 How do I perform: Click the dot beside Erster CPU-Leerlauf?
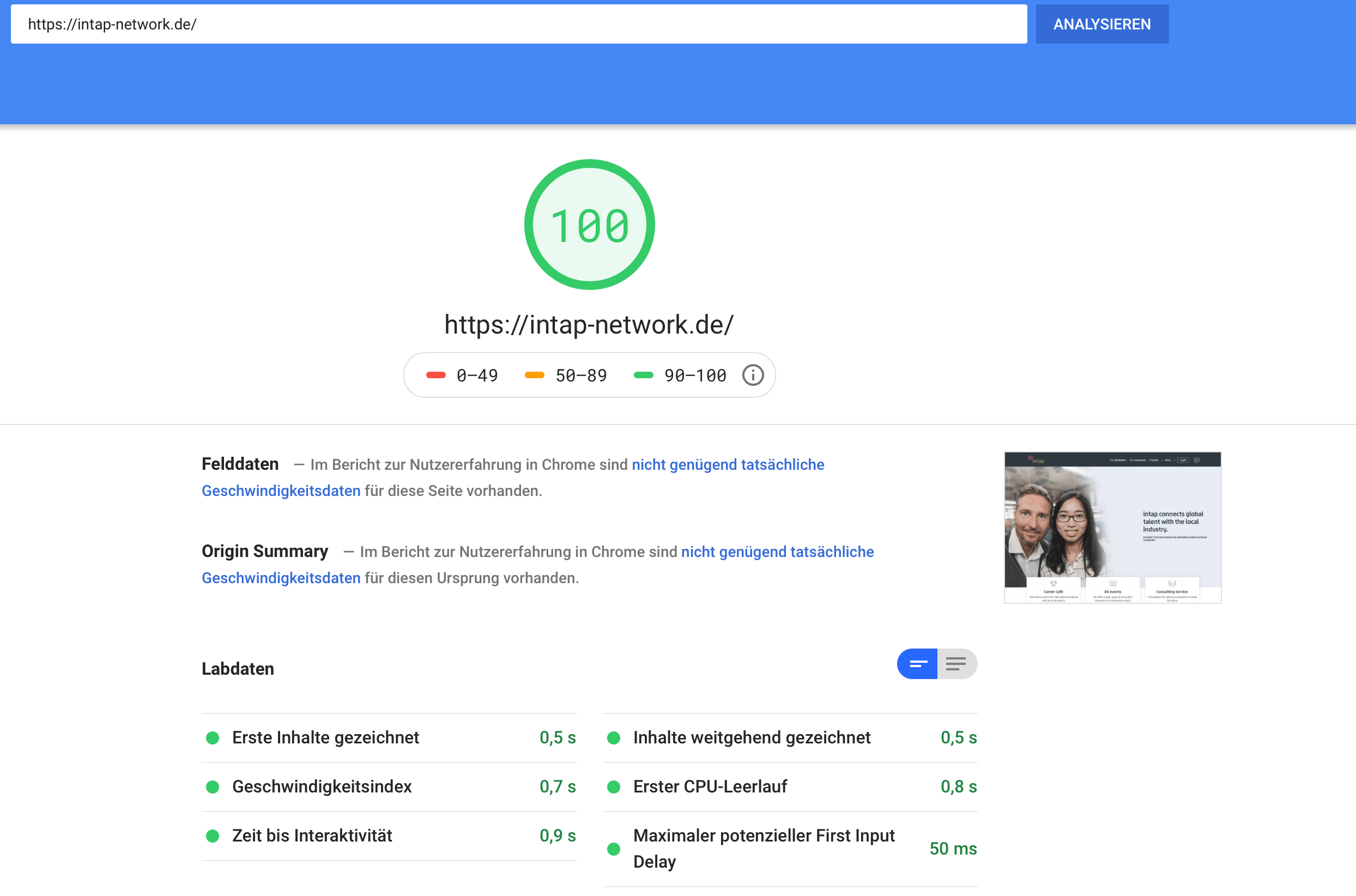(614, 787)
